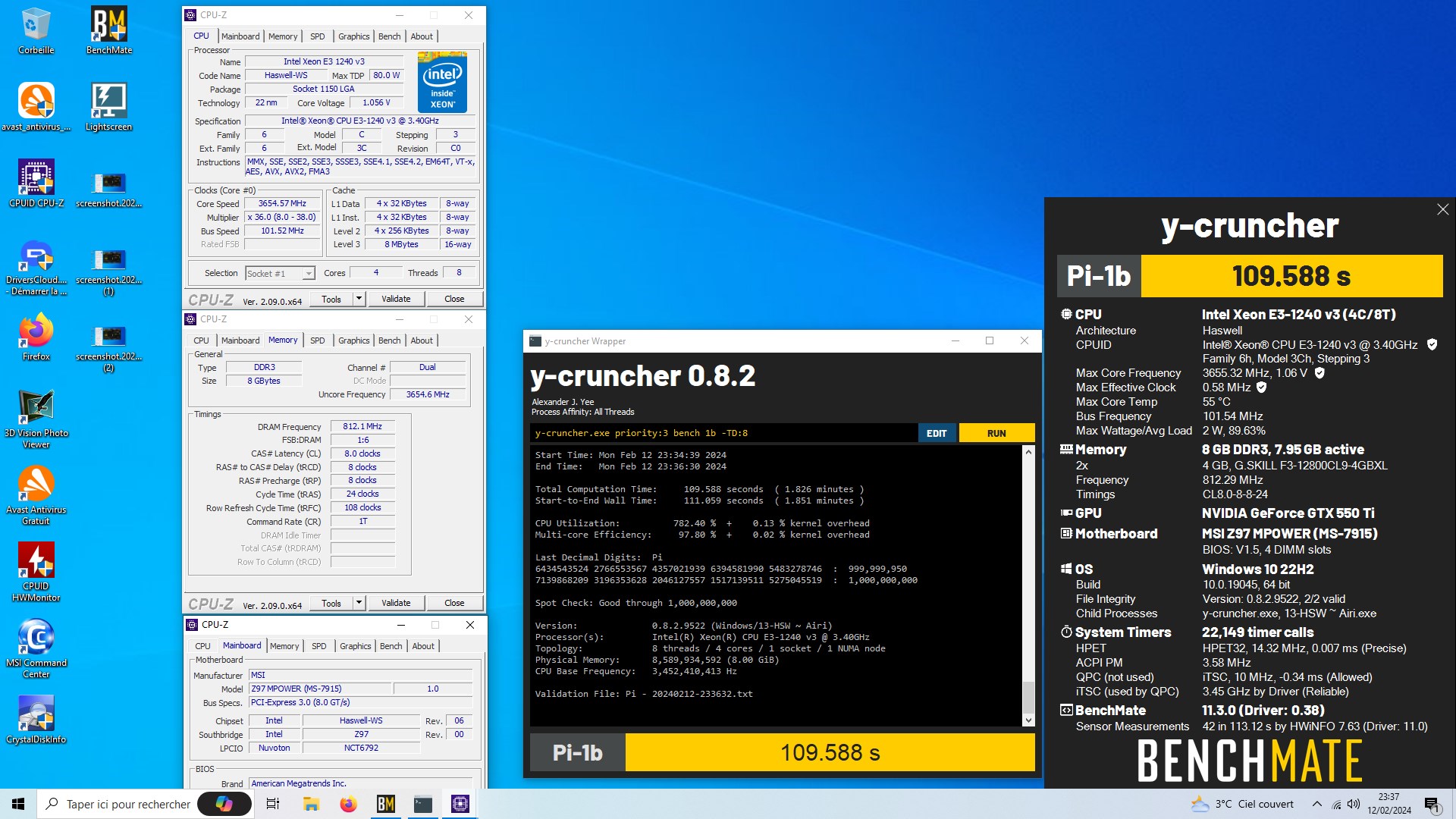The width and height of the screenshot is (1456, 819).
Task: Select the first screenshot.202... desktop file
Action: coord(109,188)
